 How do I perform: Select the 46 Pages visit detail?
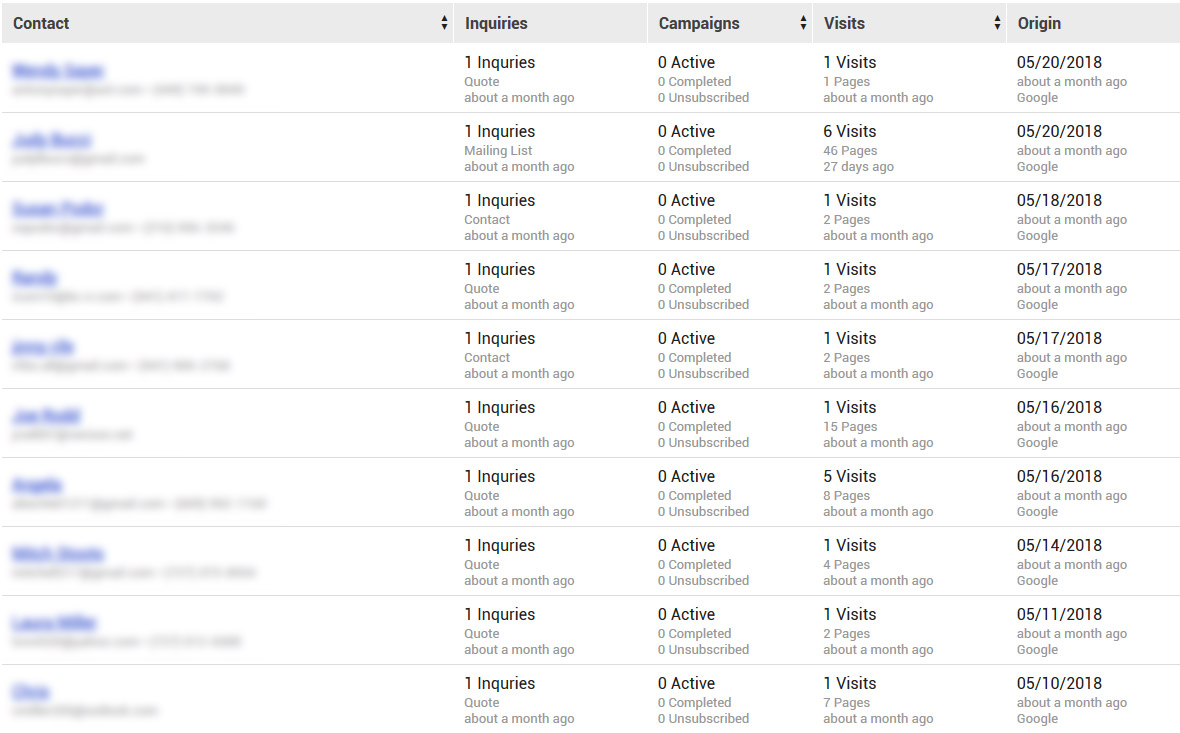tap(850, 151)
